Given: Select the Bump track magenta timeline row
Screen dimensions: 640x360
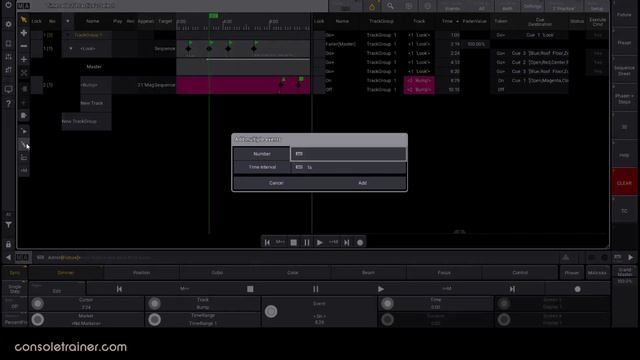Looking at the screenshot, I should coord(243,85).
